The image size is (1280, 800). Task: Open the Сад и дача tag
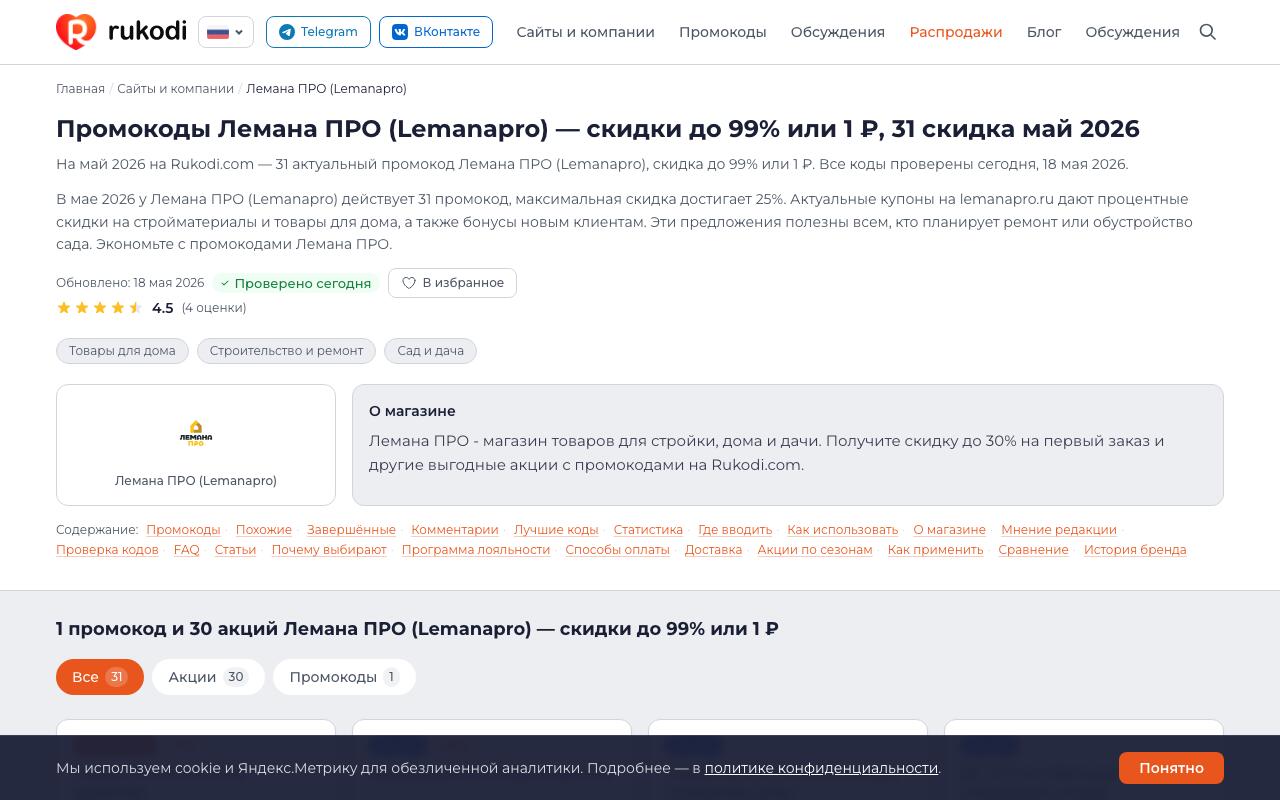click(x=430, y=351)
